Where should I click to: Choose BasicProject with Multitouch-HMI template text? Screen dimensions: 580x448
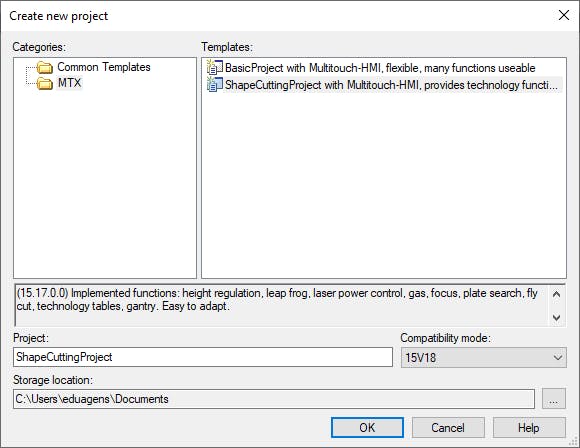[380, 68]
